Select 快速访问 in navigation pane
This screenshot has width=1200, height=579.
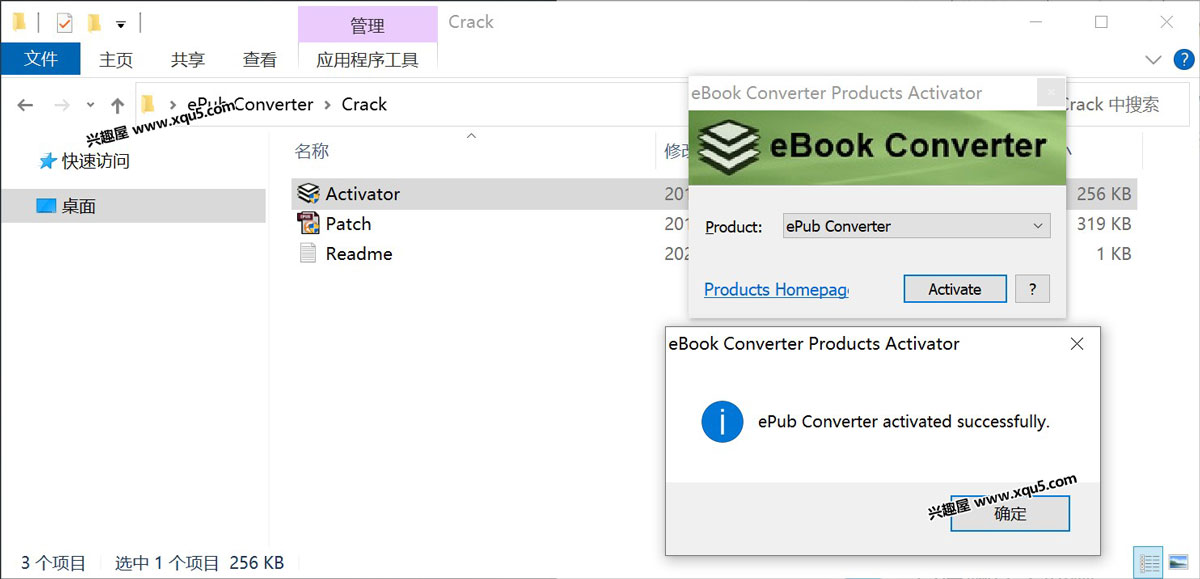coord(96,161)
